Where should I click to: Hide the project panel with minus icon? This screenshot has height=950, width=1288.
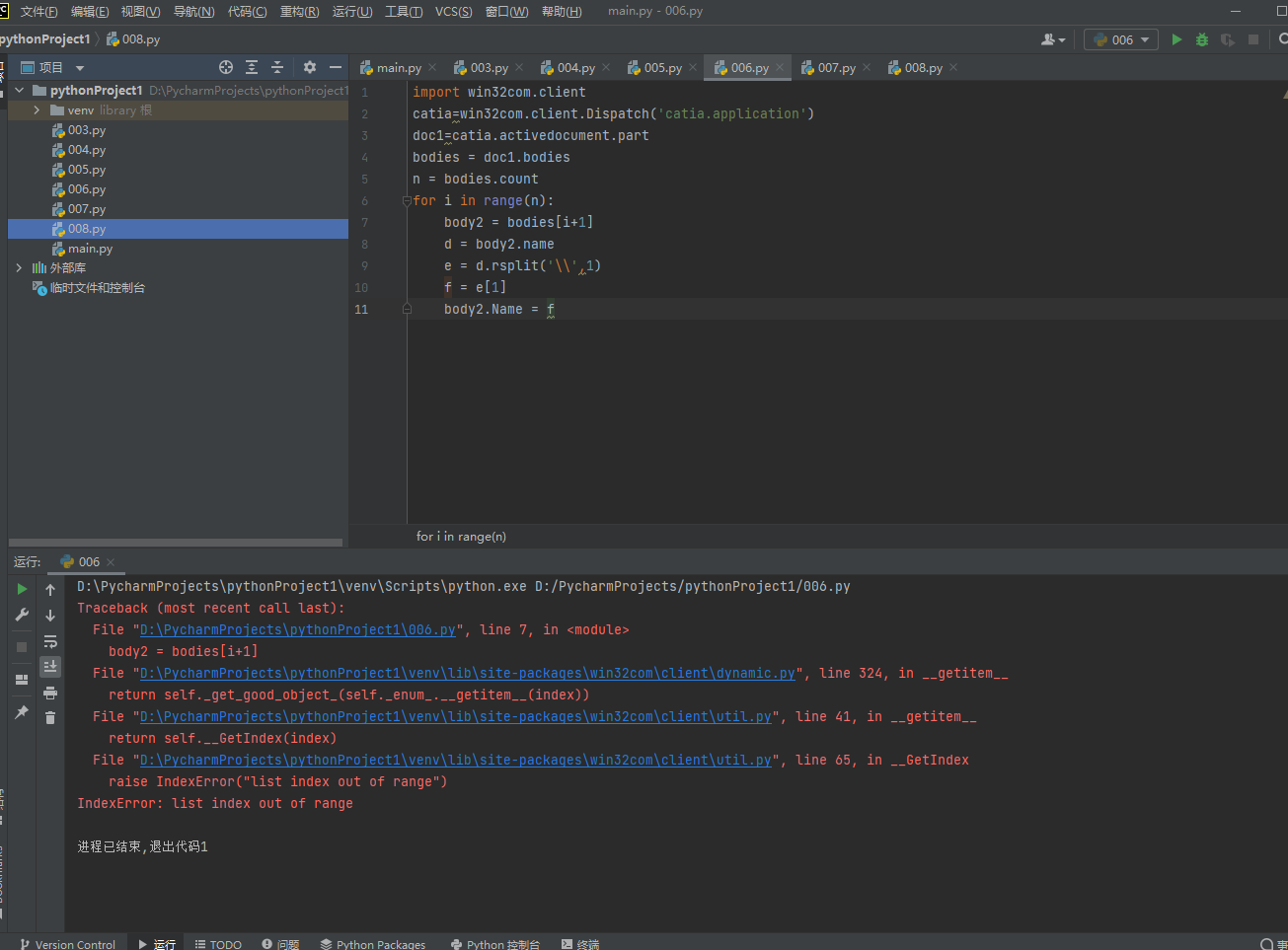[336, 67]
